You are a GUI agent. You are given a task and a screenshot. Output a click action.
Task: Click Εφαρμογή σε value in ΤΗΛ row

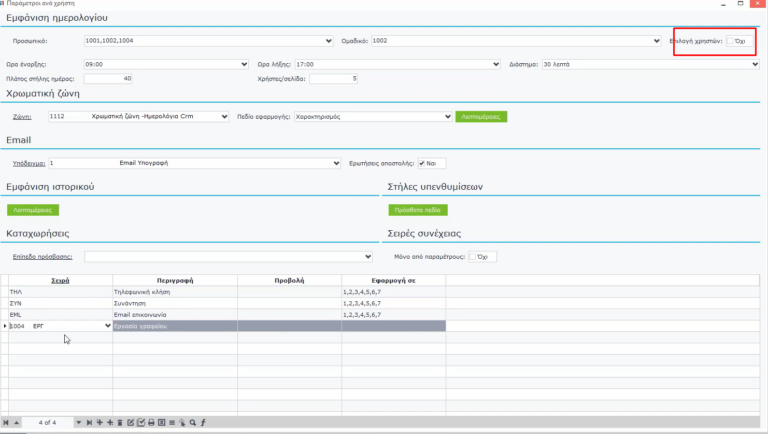coord(393,292)
